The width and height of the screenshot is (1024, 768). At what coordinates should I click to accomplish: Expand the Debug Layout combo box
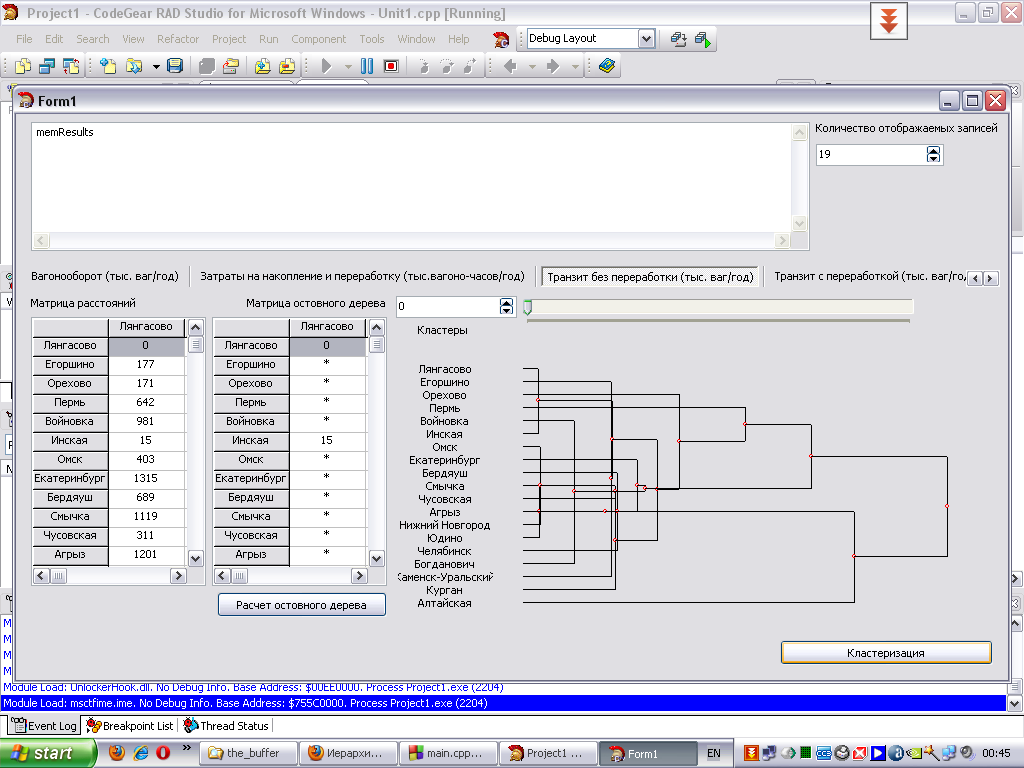pos(646,39)
